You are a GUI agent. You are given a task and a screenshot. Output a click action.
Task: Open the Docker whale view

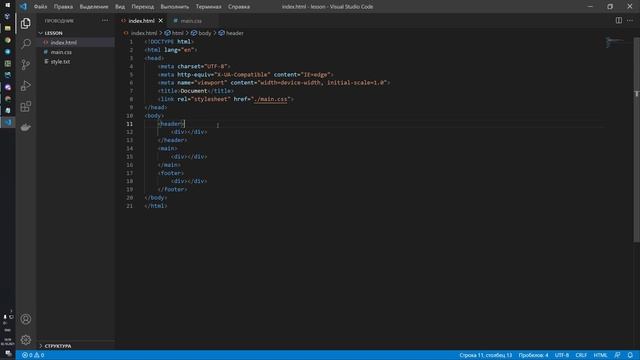point(26,127)
